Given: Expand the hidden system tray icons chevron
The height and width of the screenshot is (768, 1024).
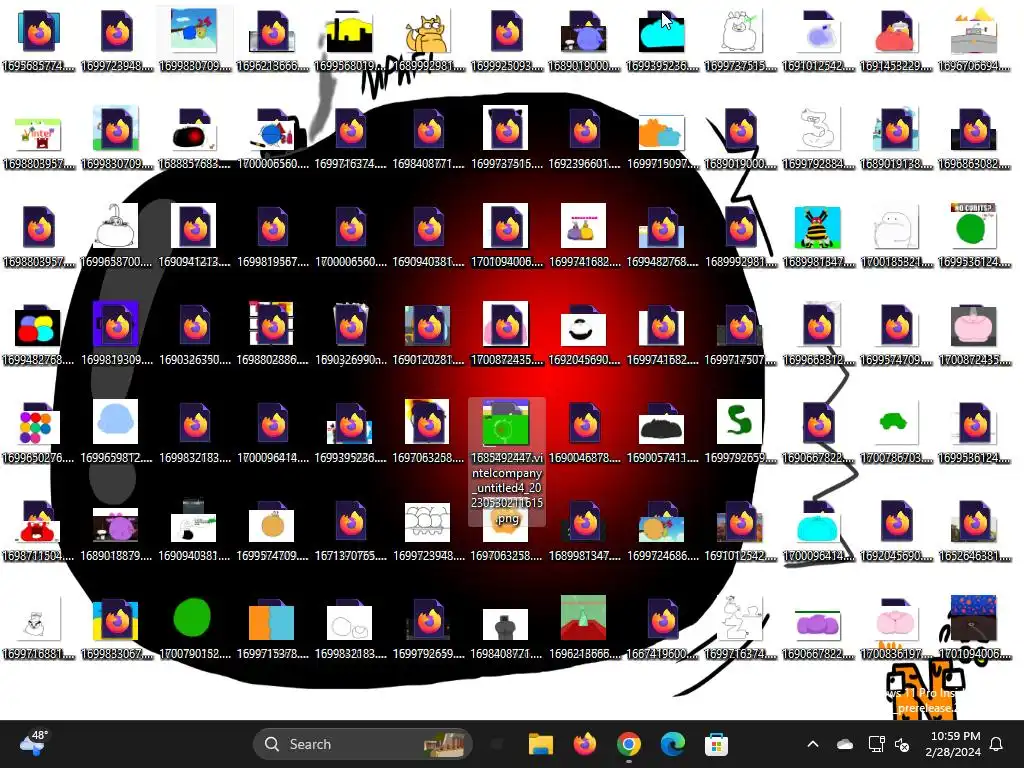Looking at the screenshot, I should 813,744.
